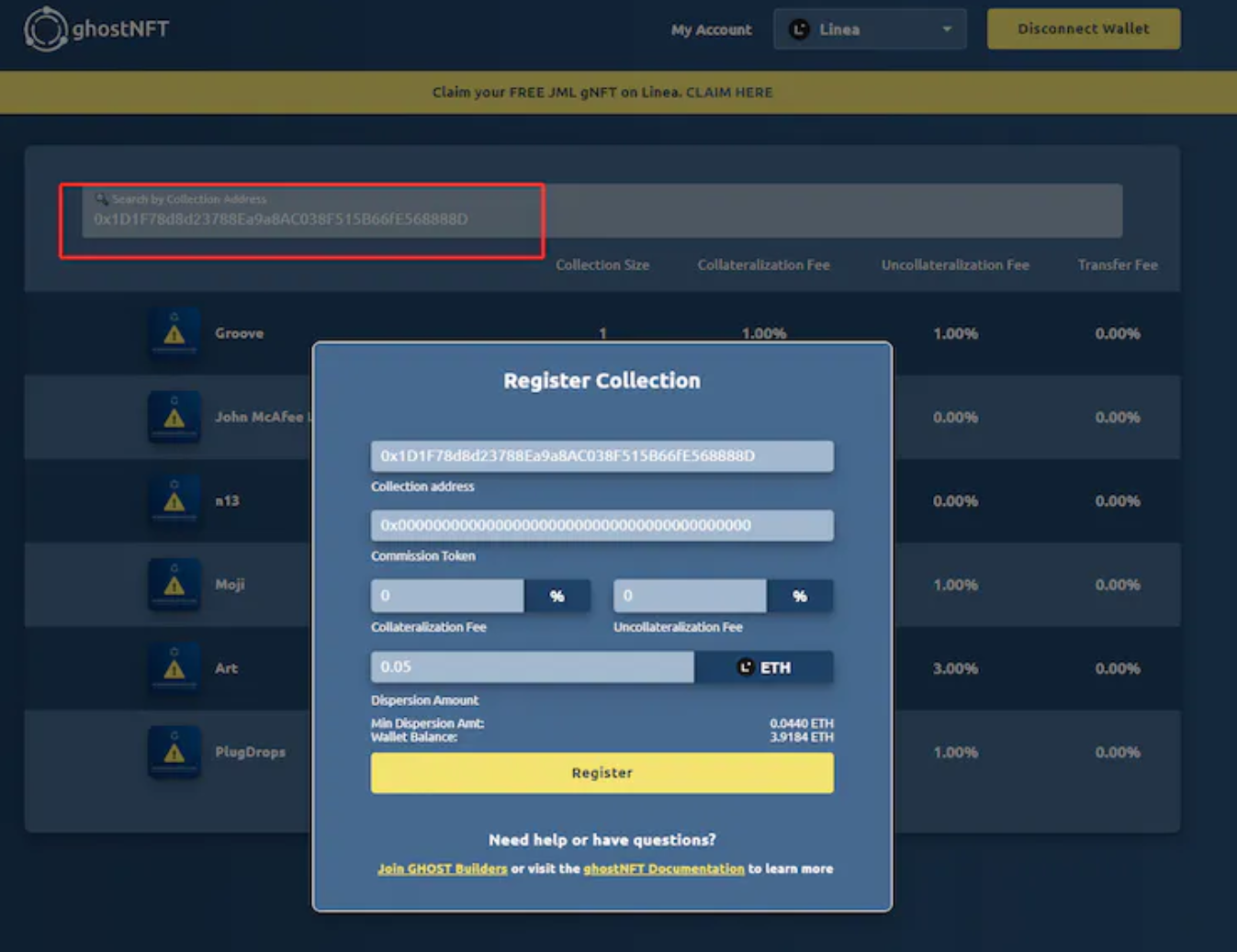Click the ghostNFT logo

[96, 29]
